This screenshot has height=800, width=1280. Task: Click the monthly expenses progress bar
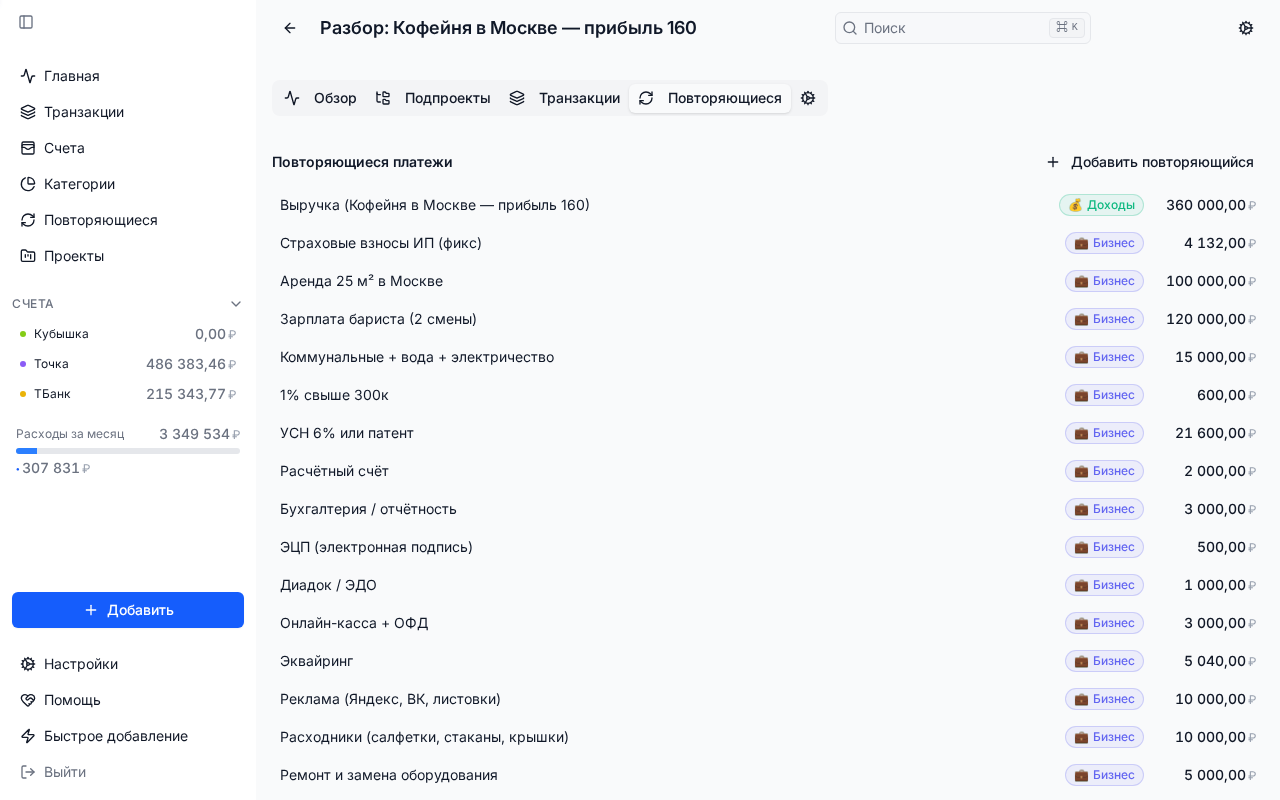tap(128, 451)
